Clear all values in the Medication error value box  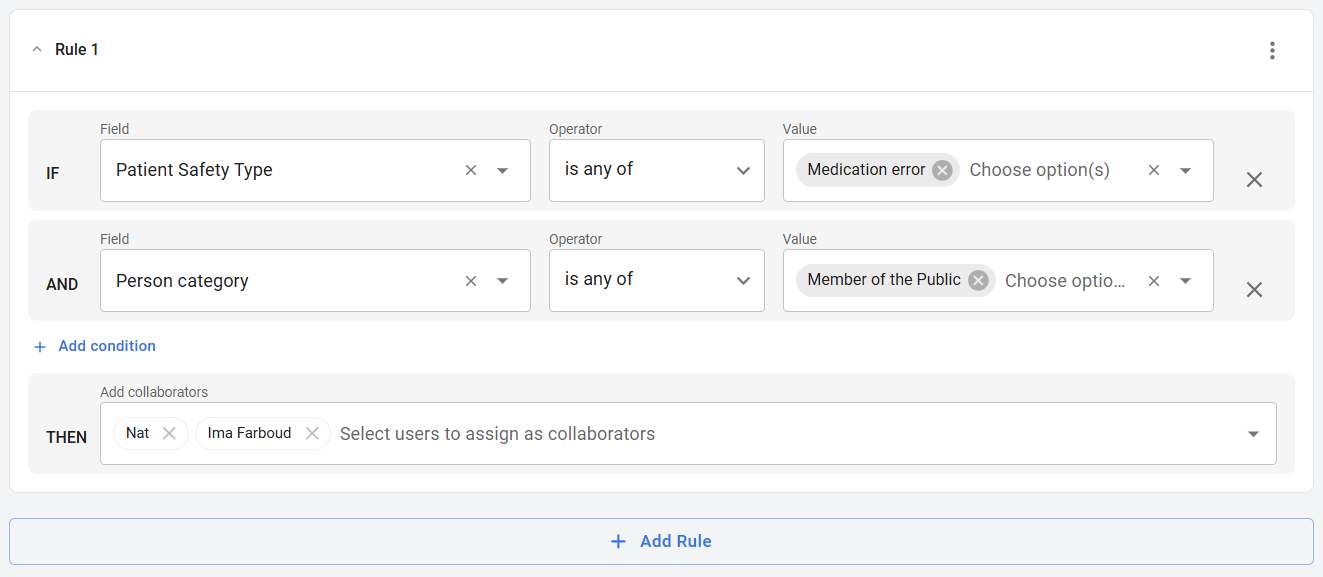(1153, 170)
